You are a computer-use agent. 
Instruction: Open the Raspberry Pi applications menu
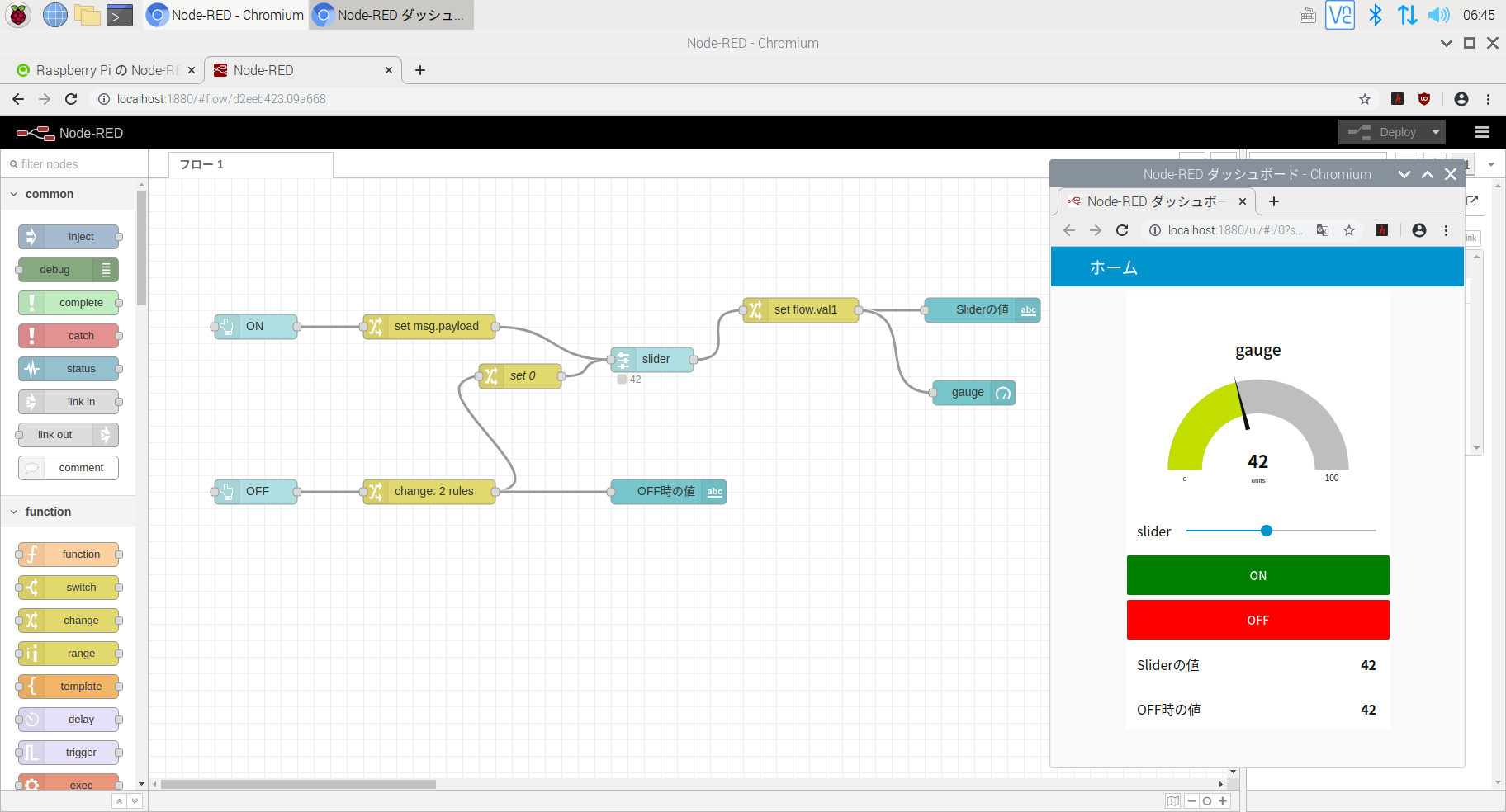(18, 15)
